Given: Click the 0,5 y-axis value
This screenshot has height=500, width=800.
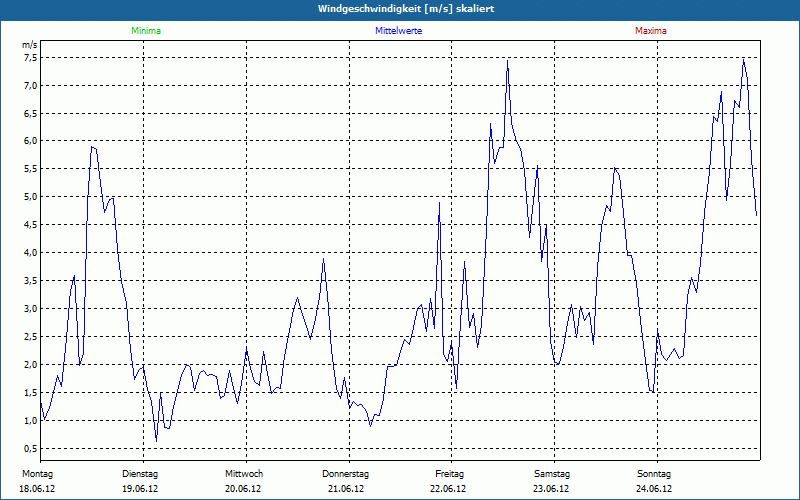Looking at the screenshot, I should (x=31, y=449).
